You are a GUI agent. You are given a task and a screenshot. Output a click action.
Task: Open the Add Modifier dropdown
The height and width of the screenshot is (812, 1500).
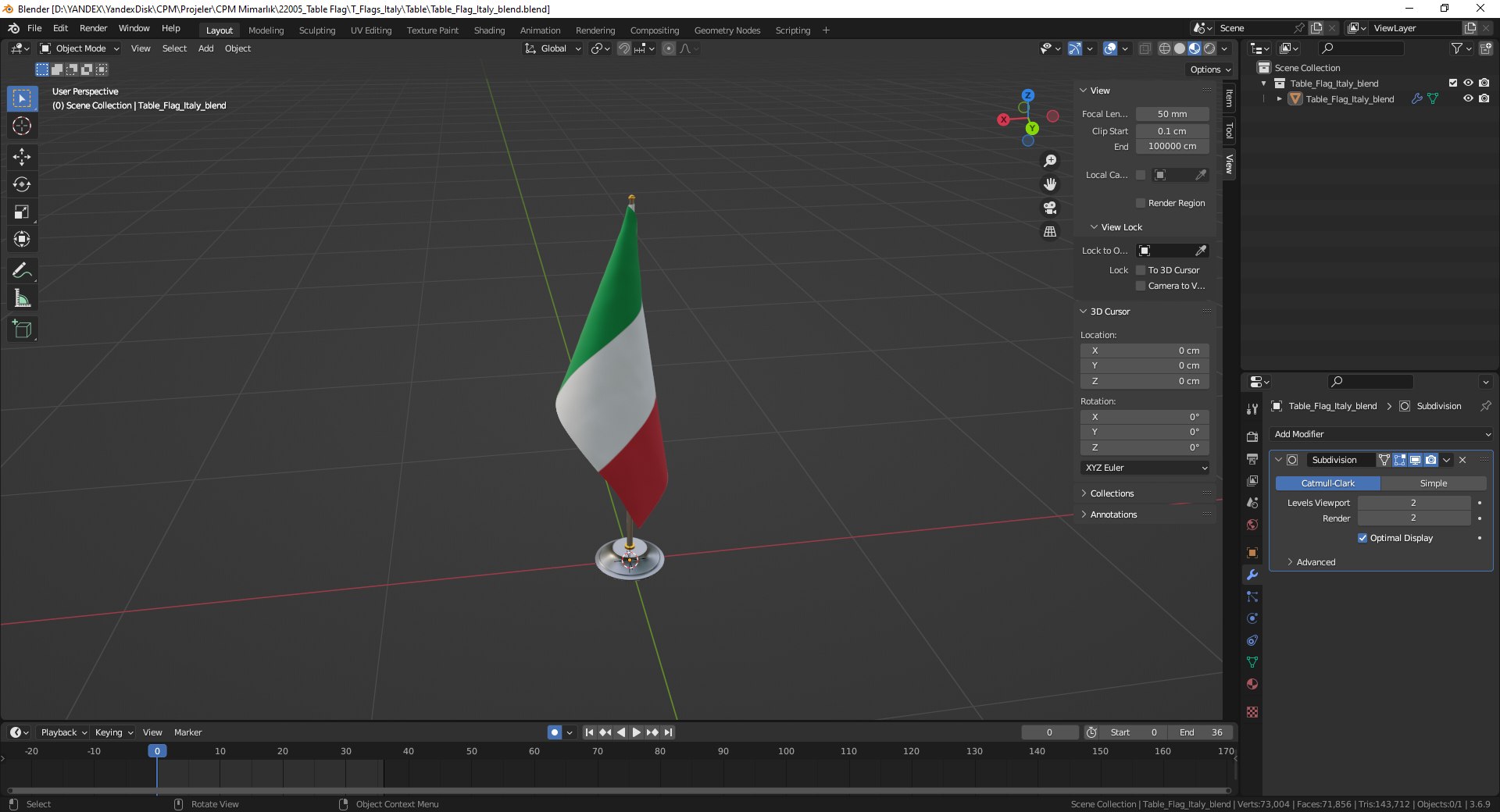click(1381, 434)
